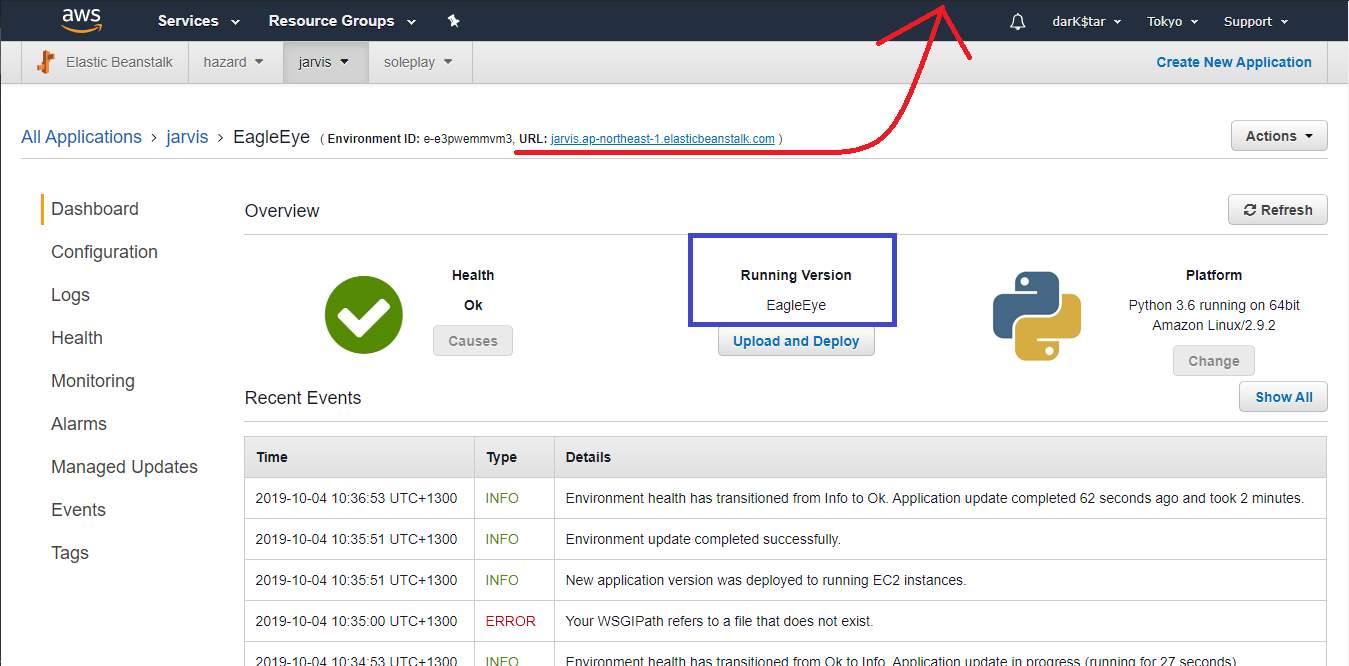Click 'New application version was deployed' detail

click(x=766, y=580)
